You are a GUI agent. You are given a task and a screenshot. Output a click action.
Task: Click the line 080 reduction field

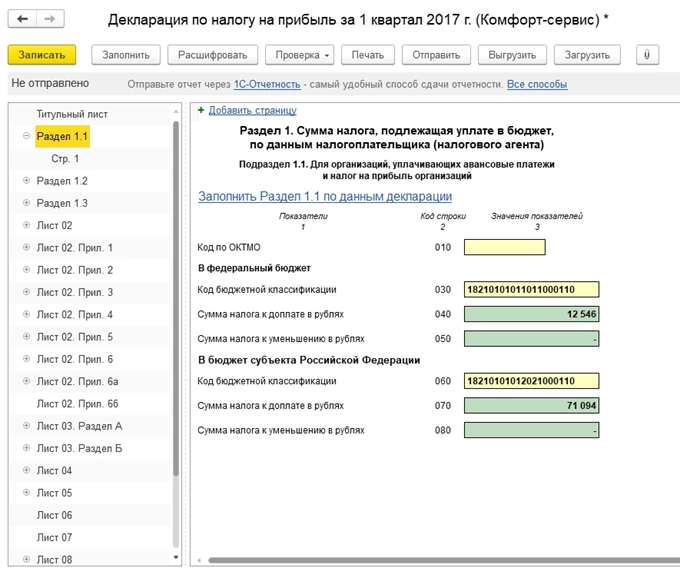pos(532,430)
